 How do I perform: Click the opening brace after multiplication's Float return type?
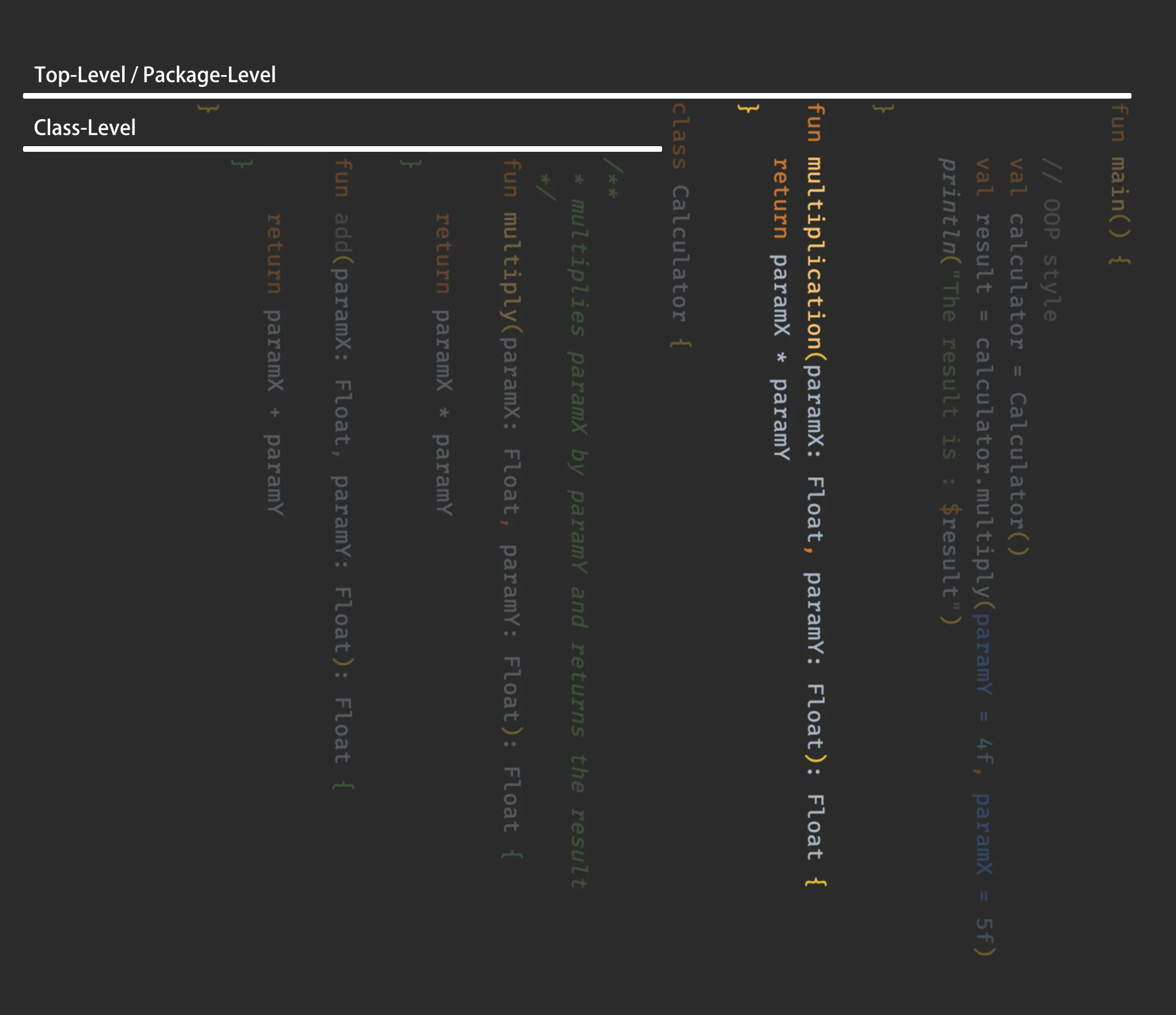point(816,883)
